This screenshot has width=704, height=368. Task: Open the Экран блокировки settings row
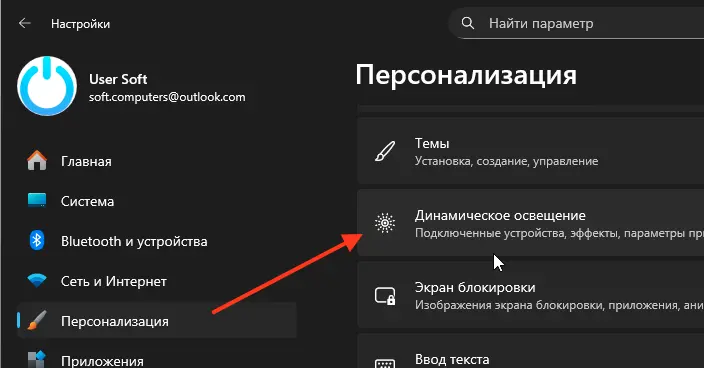point(531,295)
